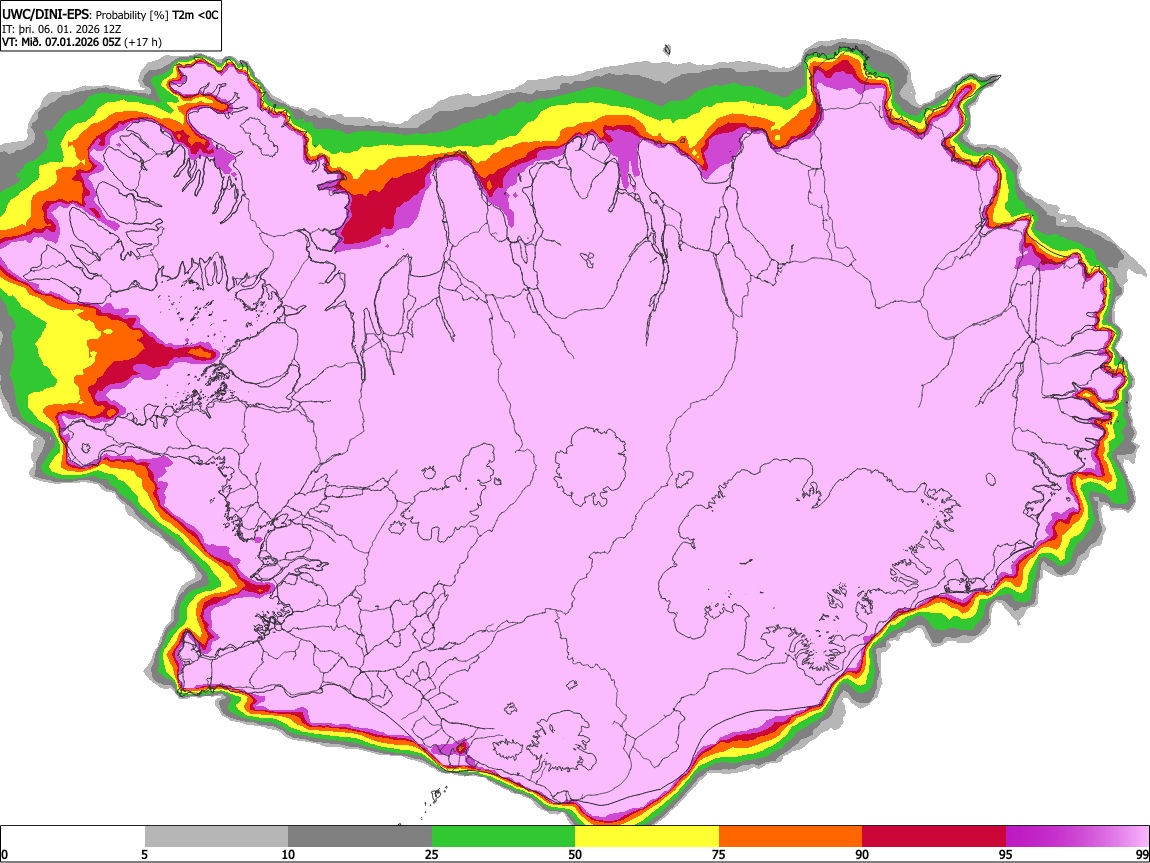Click the 'IT: þri. 06. 01. 2026 12Z' line
Screen dimensions: 1150x863
tap(62, 29)
